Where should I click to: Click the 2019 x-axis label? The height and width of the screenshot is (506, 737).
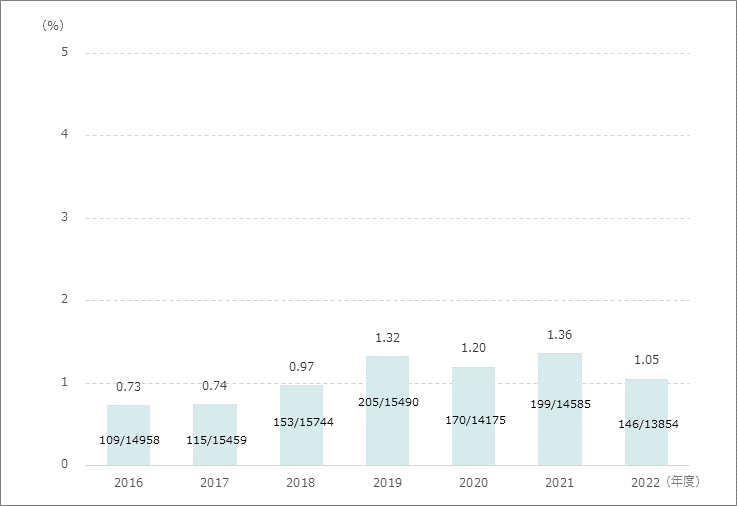tap(387, 483)
